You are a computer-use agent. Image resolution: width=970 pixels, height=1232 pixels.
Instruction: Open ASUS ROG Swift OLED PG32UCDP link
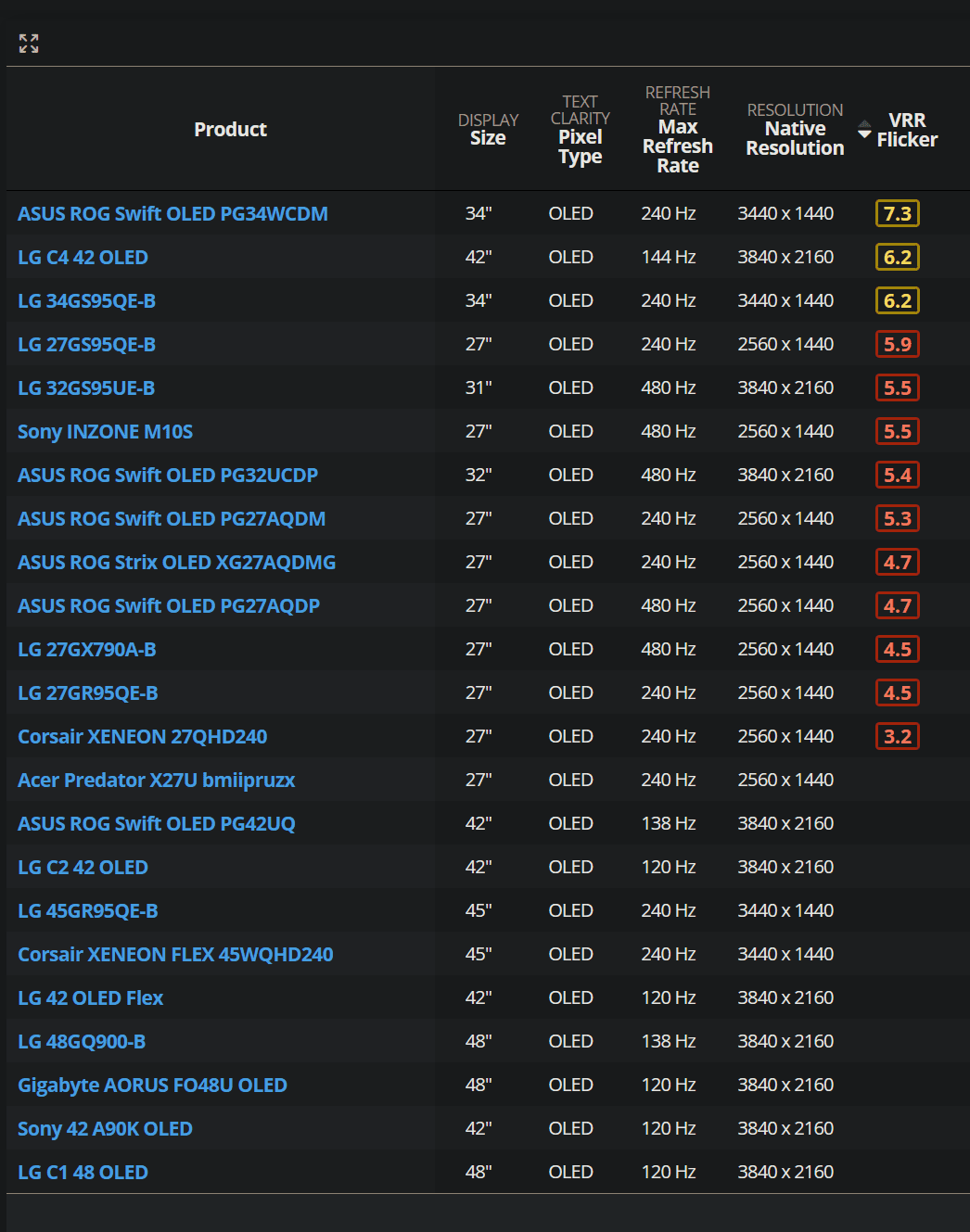pyautogui.click(x=168, y=476)
